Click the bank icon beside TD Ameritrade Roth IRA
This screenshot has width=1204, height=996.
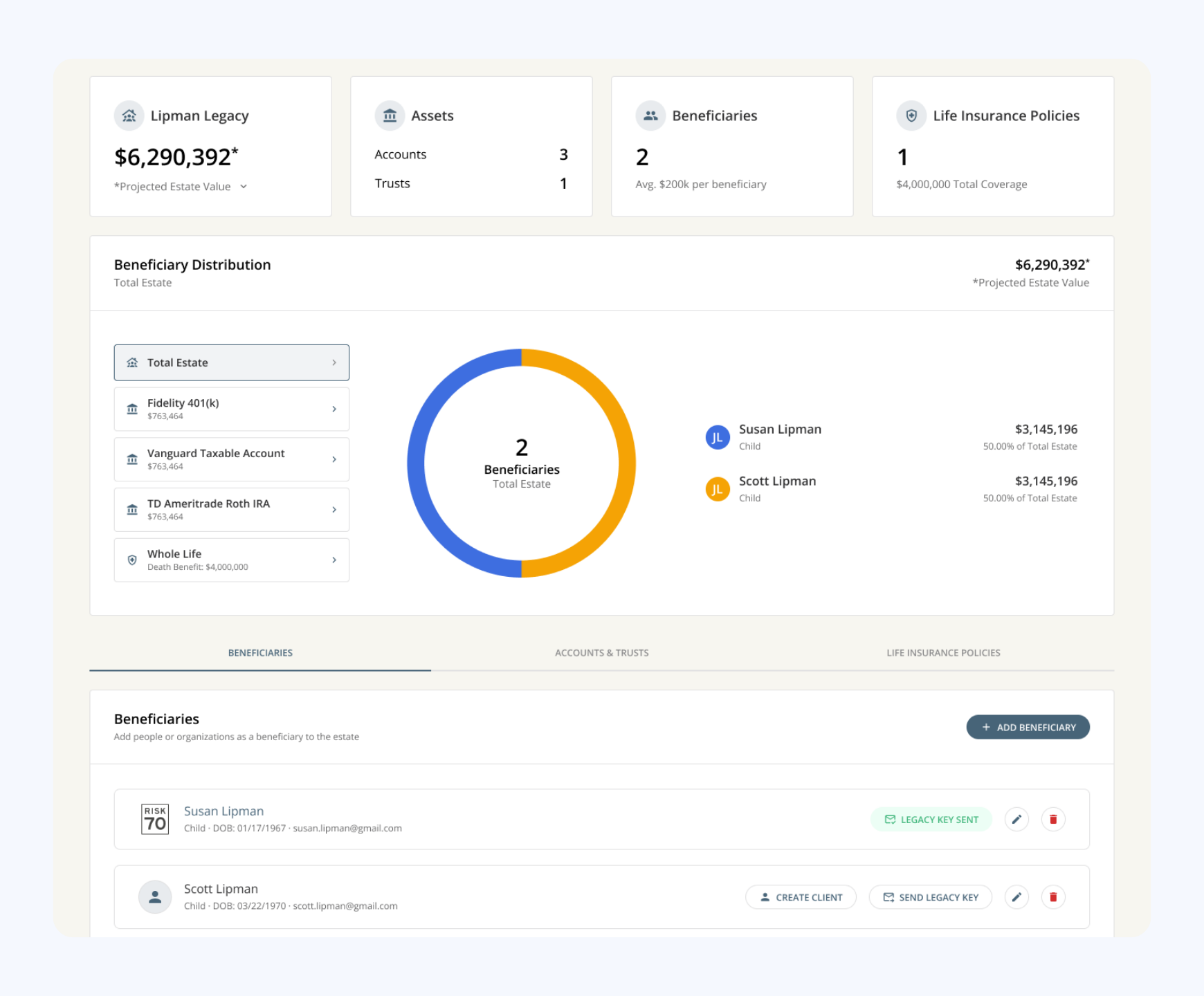tap(132, 510)
